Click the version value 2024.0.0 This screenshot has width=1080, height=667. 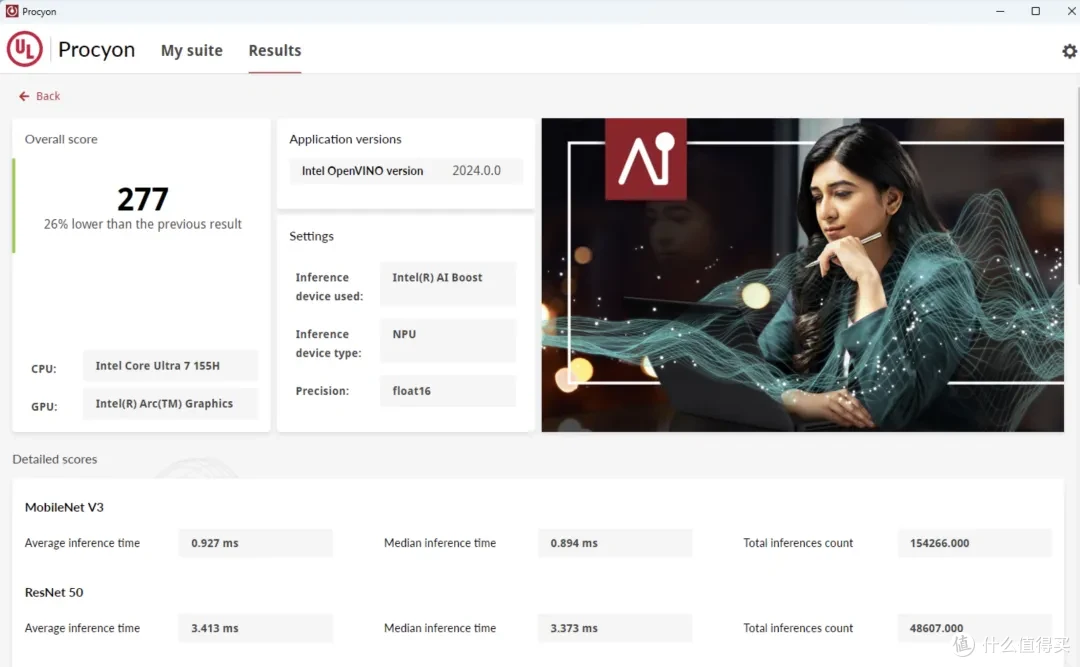[x=477, y=170]
